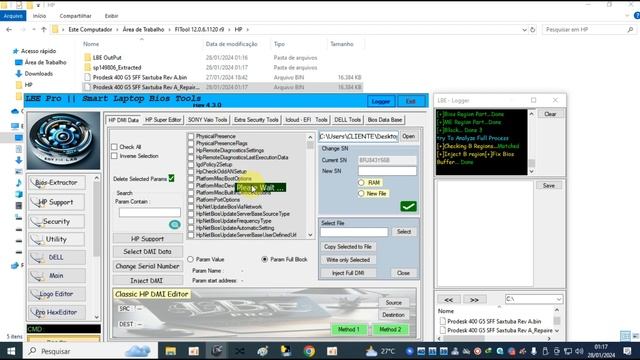Viewport: 640px width, 360px height.
Task: Toggle the Inverse Selection checkbox
Action: [115, 156]
